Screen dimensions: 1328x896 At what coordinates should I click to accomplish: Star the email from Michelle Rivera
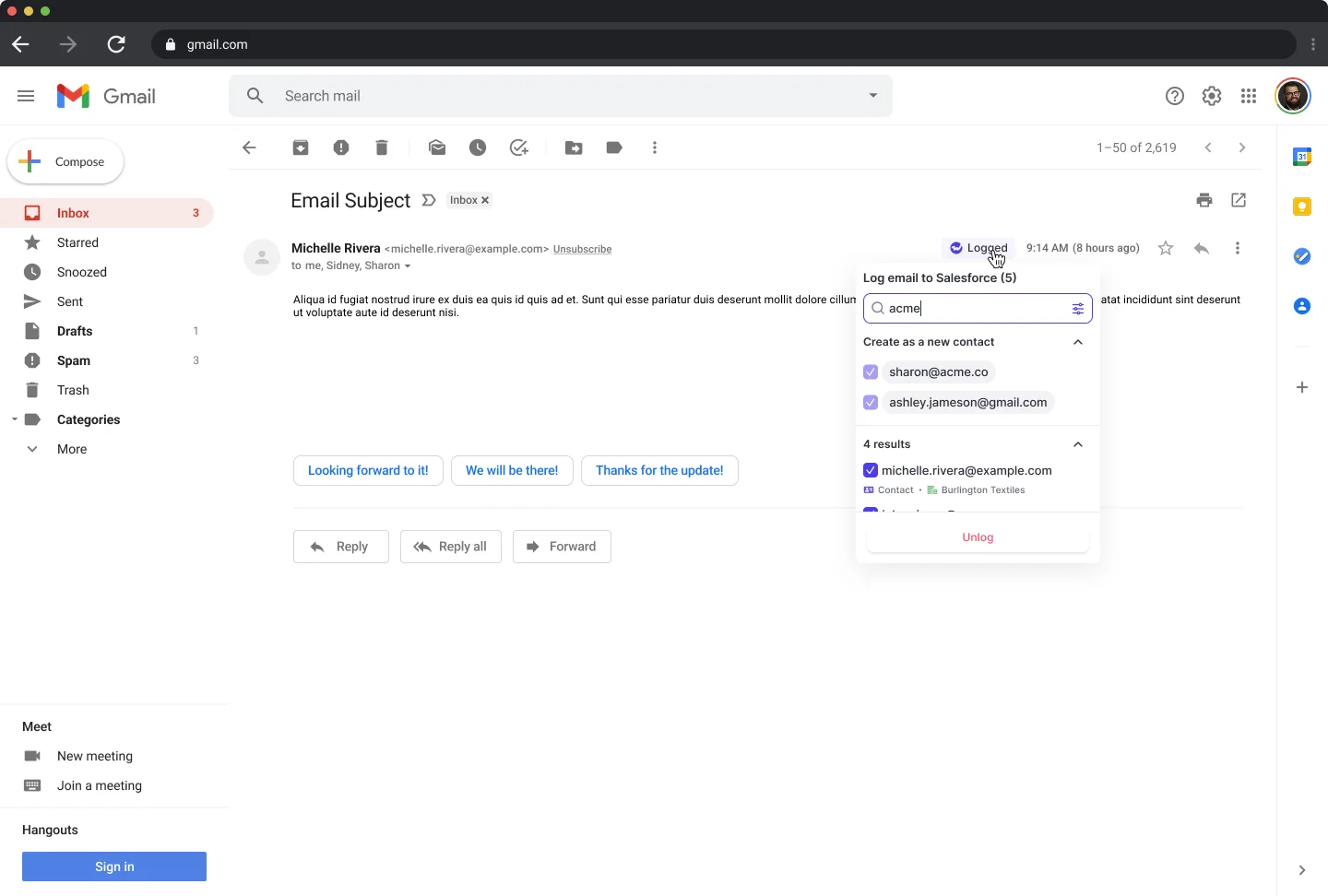(x=1166, y=248)
